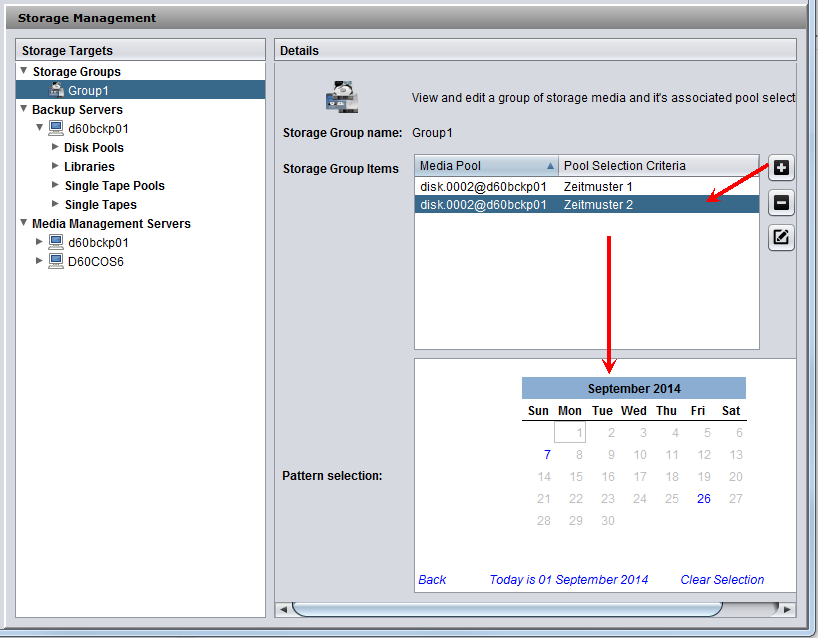Select the D60COS6 tree item label

tap(96, 262)
